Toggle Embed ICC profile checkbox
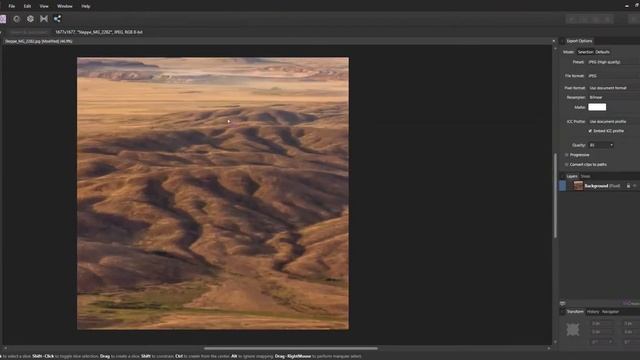The image size is (640, 360). (x=590, y=131)
